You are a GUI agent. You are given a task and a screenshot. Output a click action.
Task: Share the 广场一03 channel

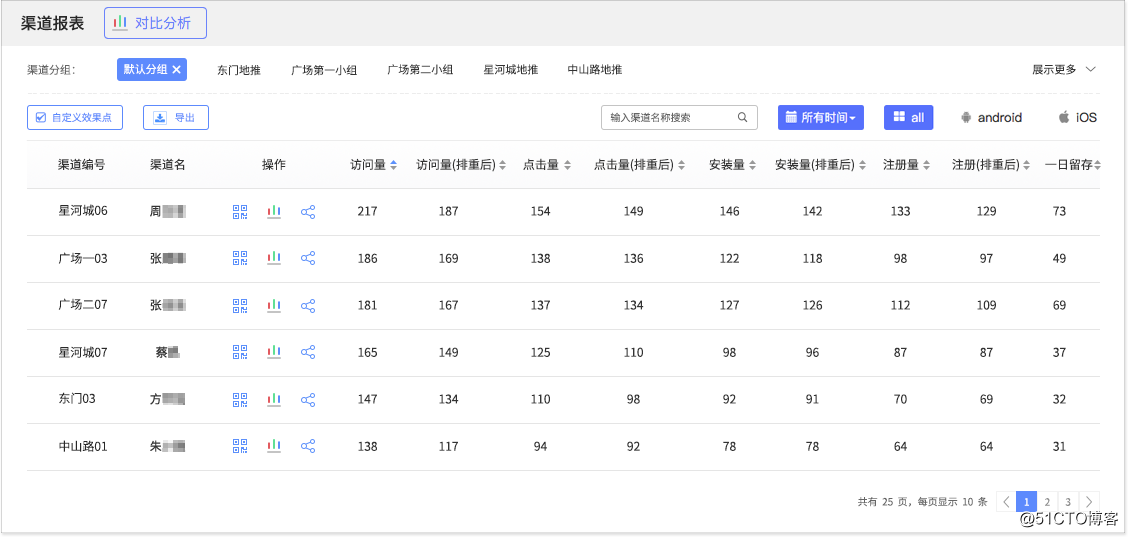[x=308, y=258]
